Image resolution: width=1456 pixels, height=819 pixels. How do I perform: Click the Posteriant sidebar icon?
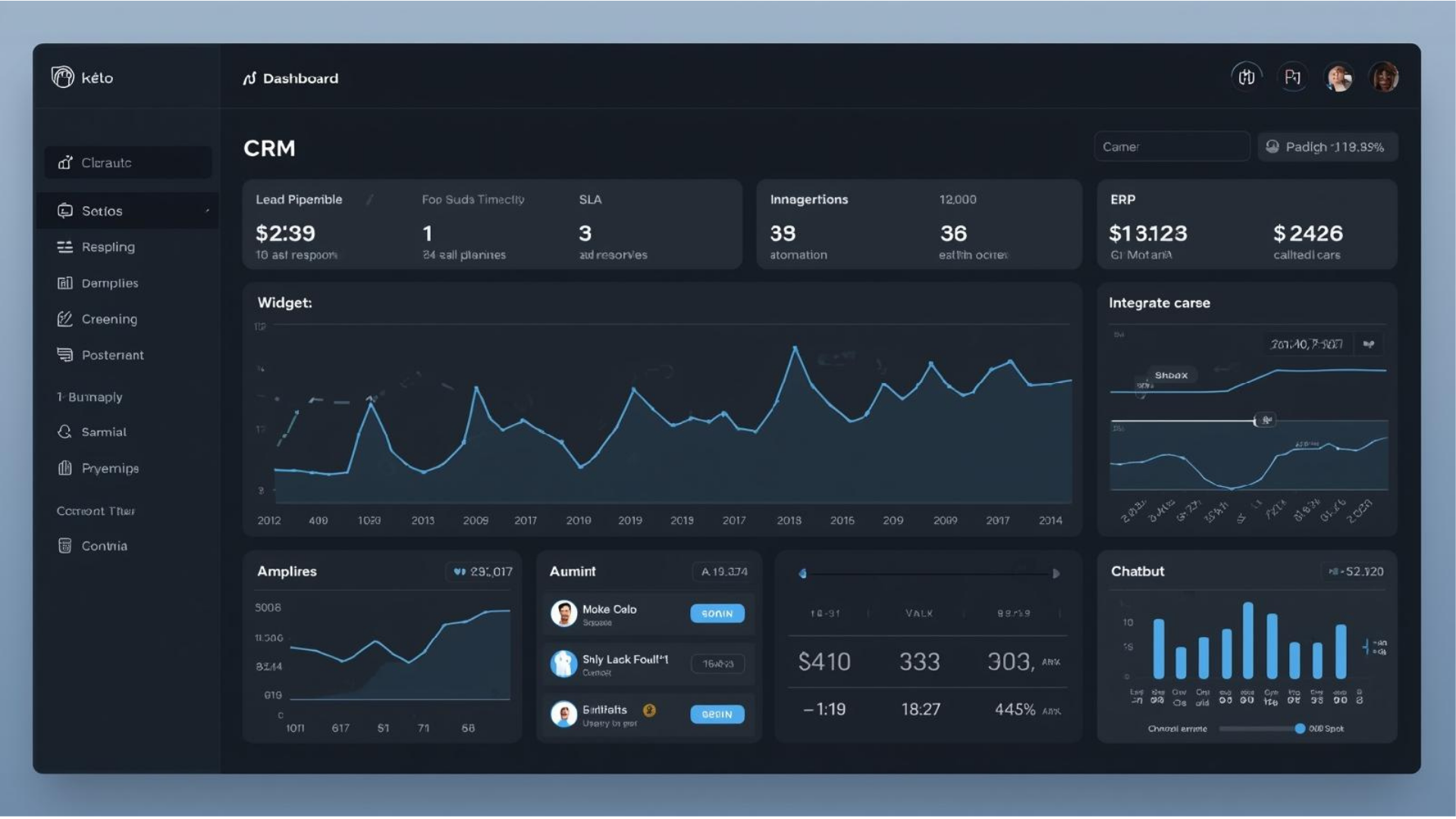pos(65,354)
